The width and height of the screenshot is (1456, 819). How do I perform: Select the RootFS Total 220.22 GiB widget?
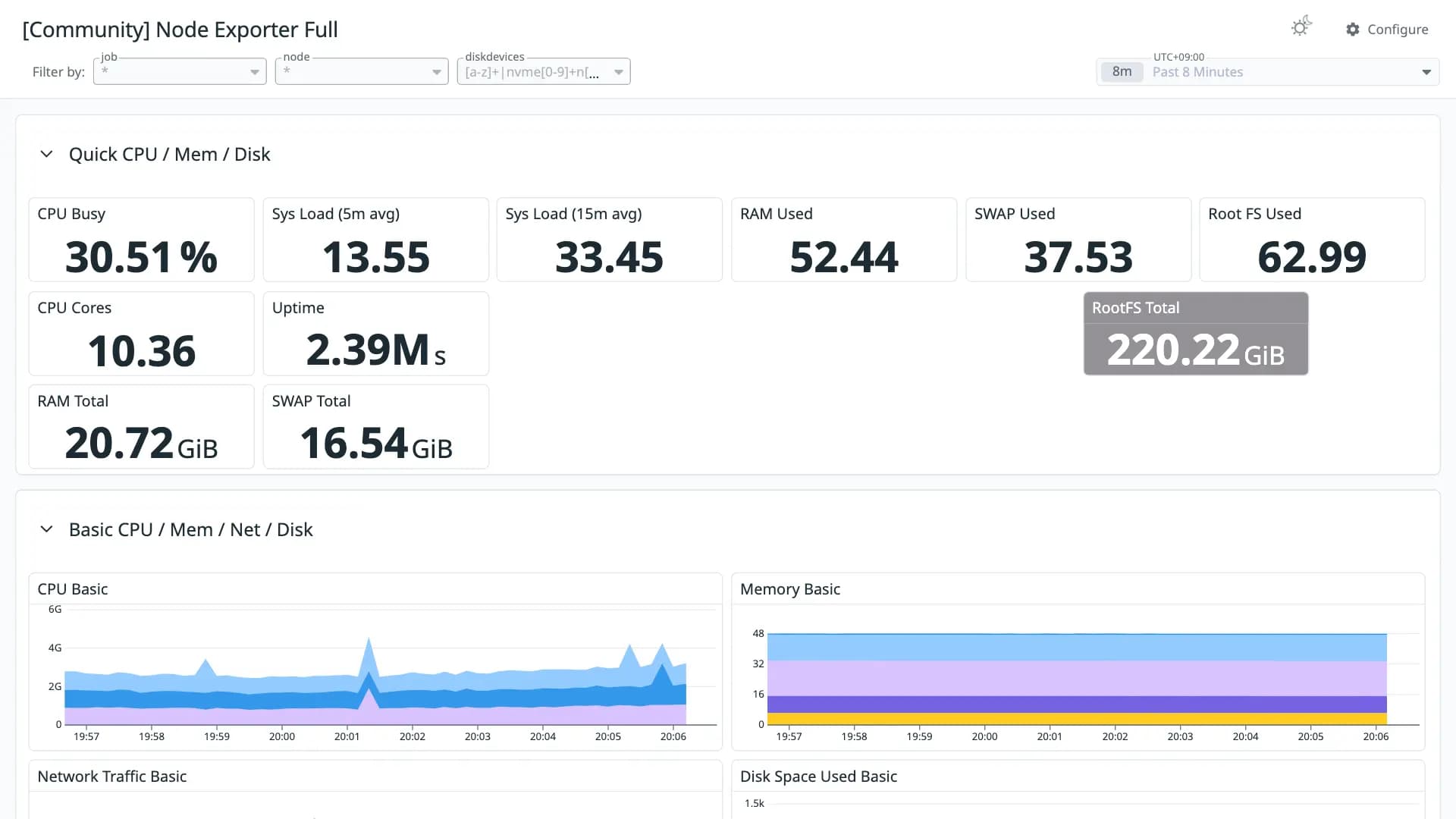pos(1196,334)
